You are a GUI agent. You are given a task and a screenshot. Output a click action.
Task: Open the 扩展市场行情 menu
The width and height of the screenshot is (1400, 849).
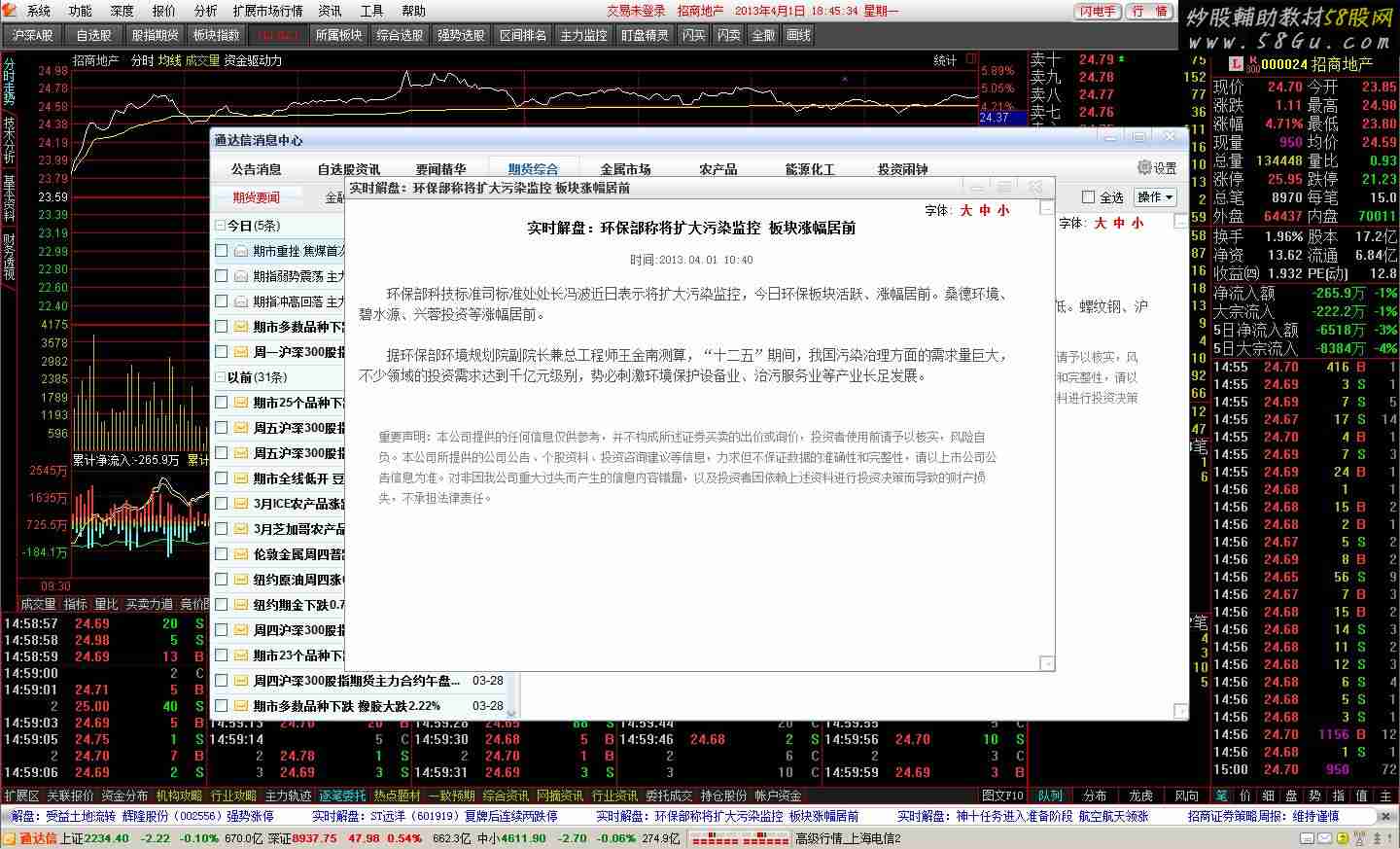[268, 11]
